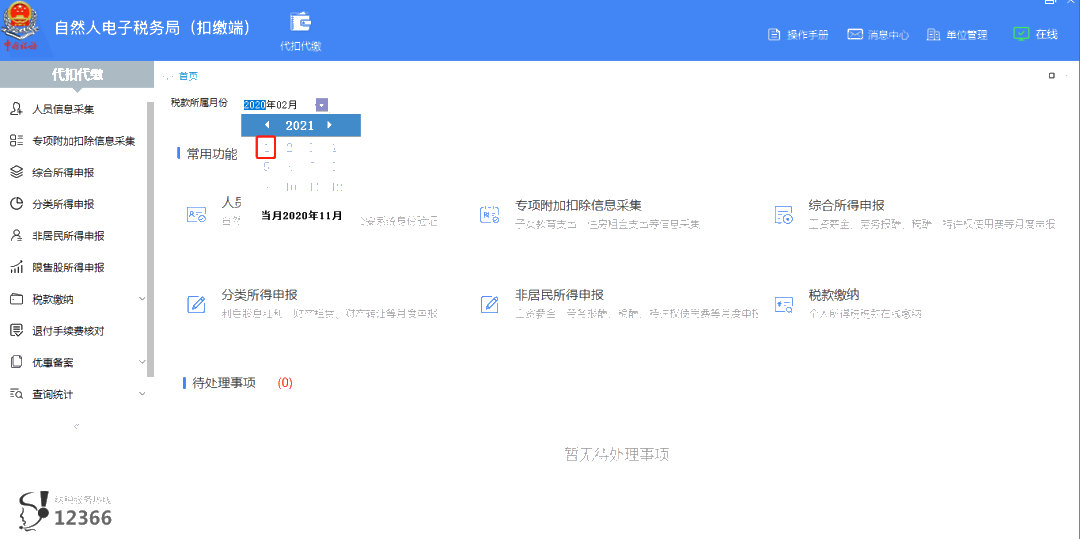The width and height of the screenshot is (1080, 539).
Task: Select 专项附加扣除信息采集 in the sidebar
Action: (83, 141)
